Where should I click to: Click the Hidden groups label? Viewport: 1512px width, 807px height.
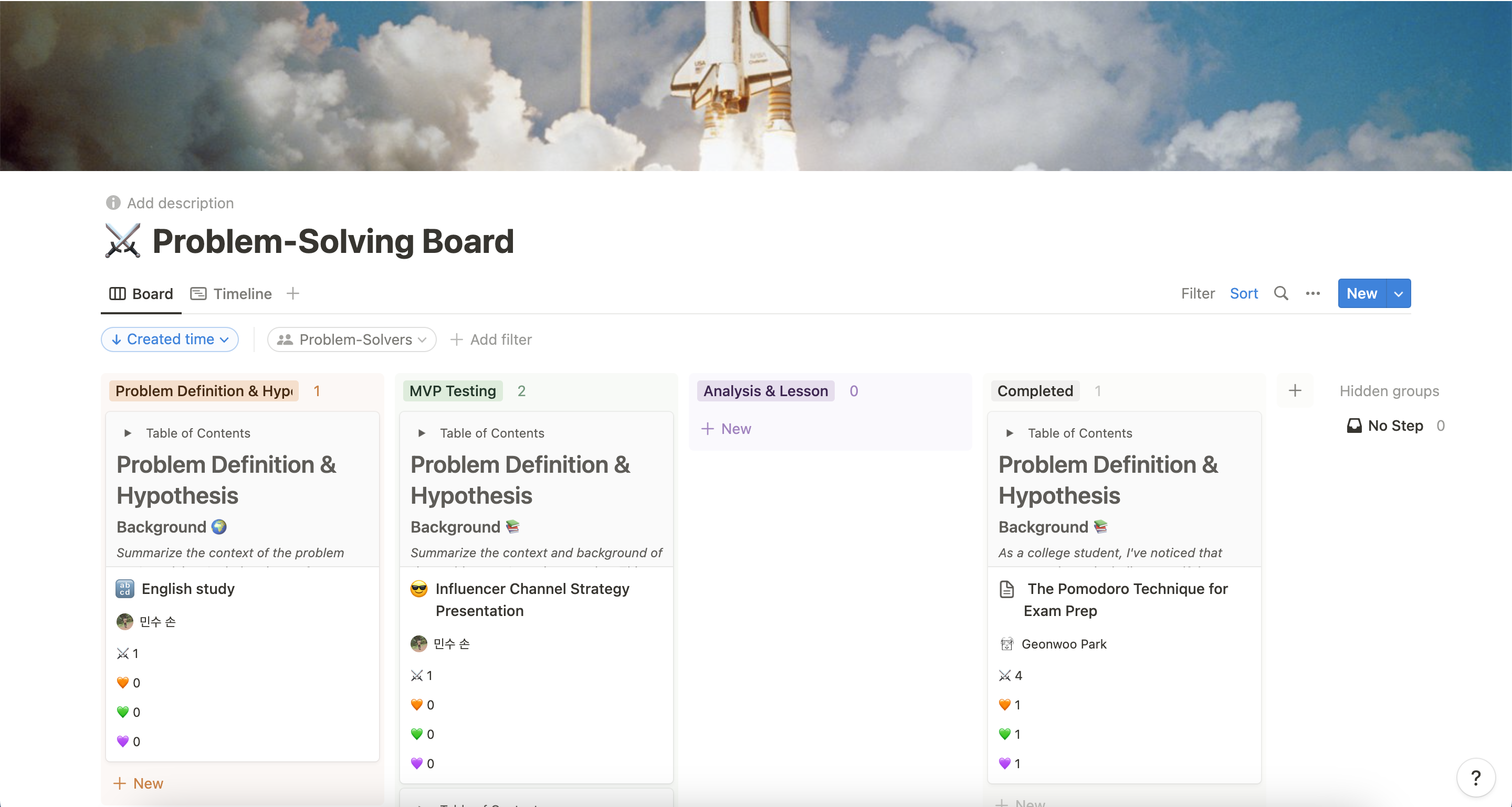(x=1389, y=390)
